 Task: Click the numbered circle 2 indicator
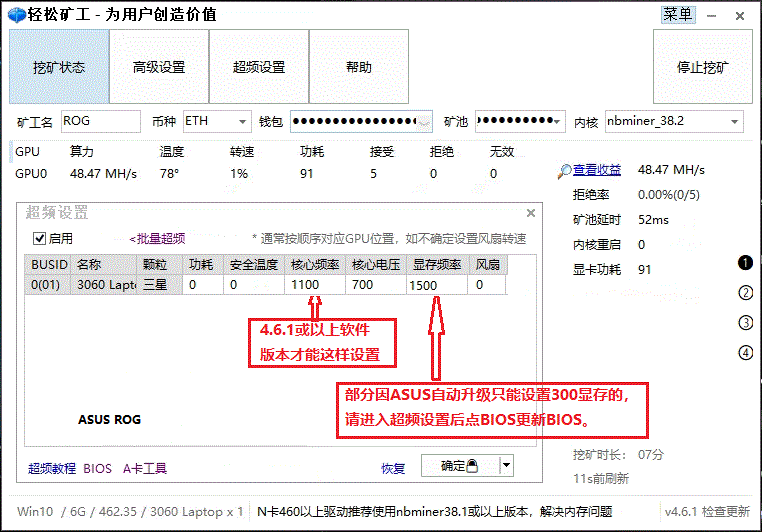pos(745,293)
